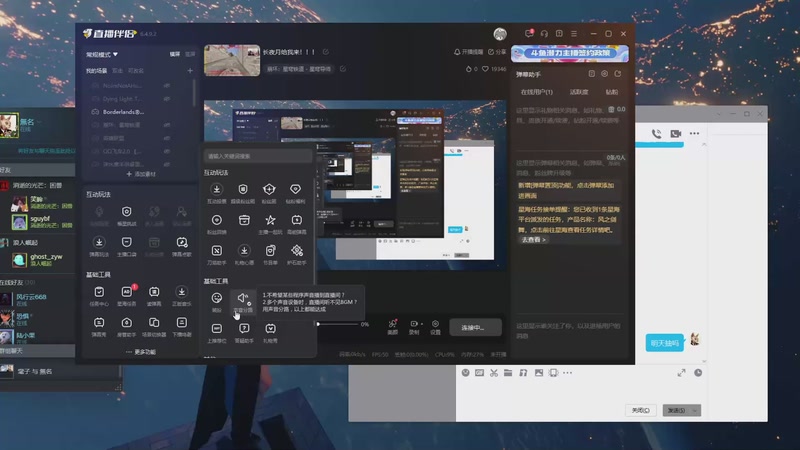Open hamburger menu in 直播伴侣 title bar
800x450 pixels.
[x=574, y=34]
